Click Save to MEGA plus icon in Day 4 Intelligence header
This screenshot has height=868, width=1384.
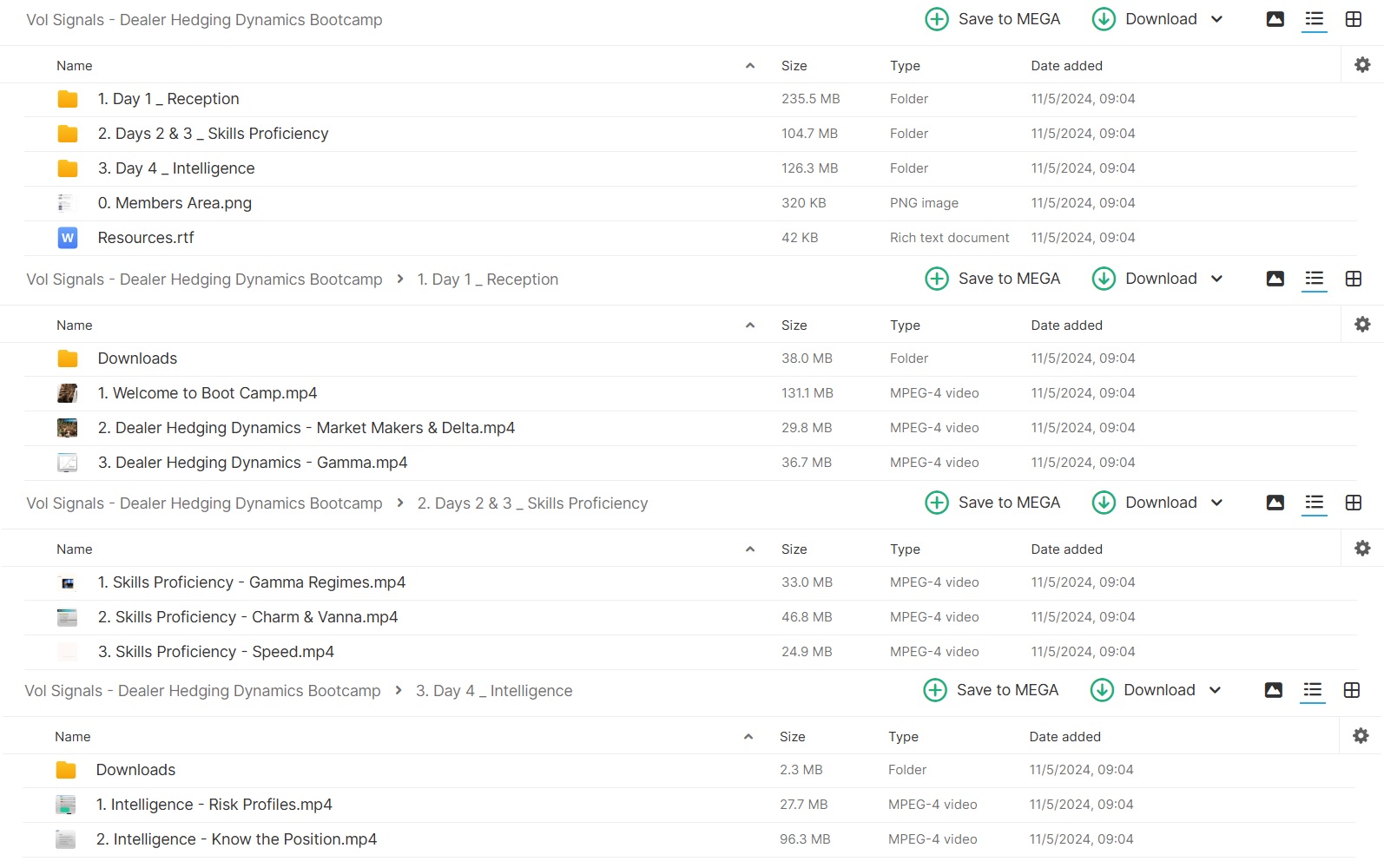coord(935,690)
